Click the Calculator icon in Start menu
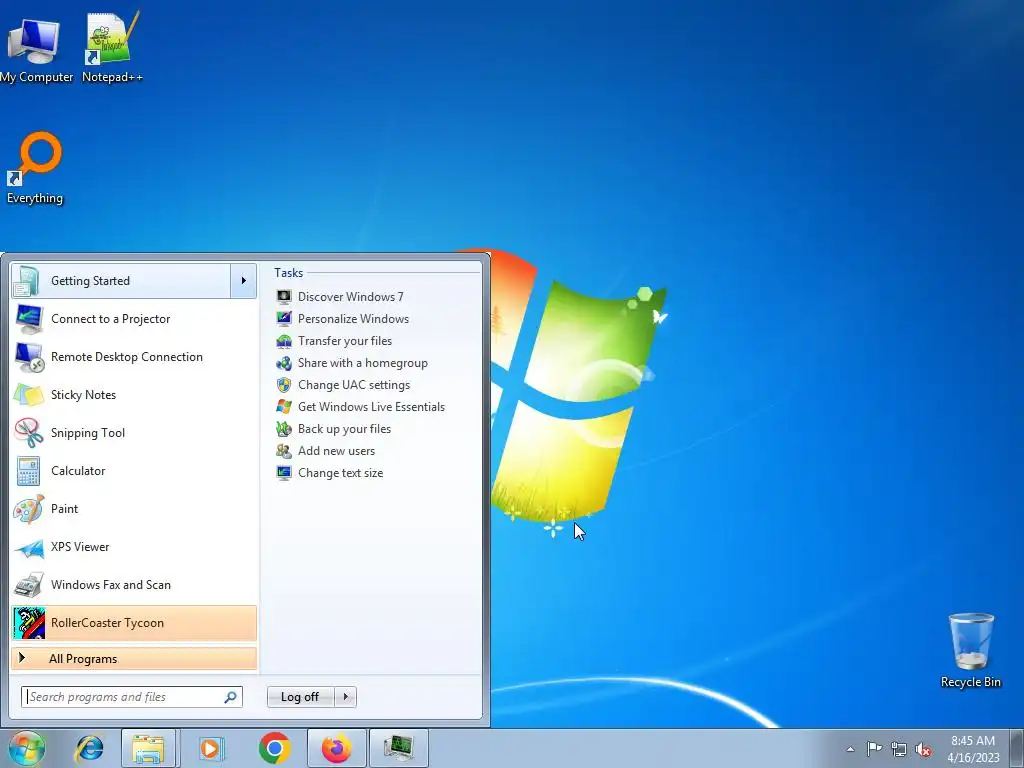 point(29,471)
